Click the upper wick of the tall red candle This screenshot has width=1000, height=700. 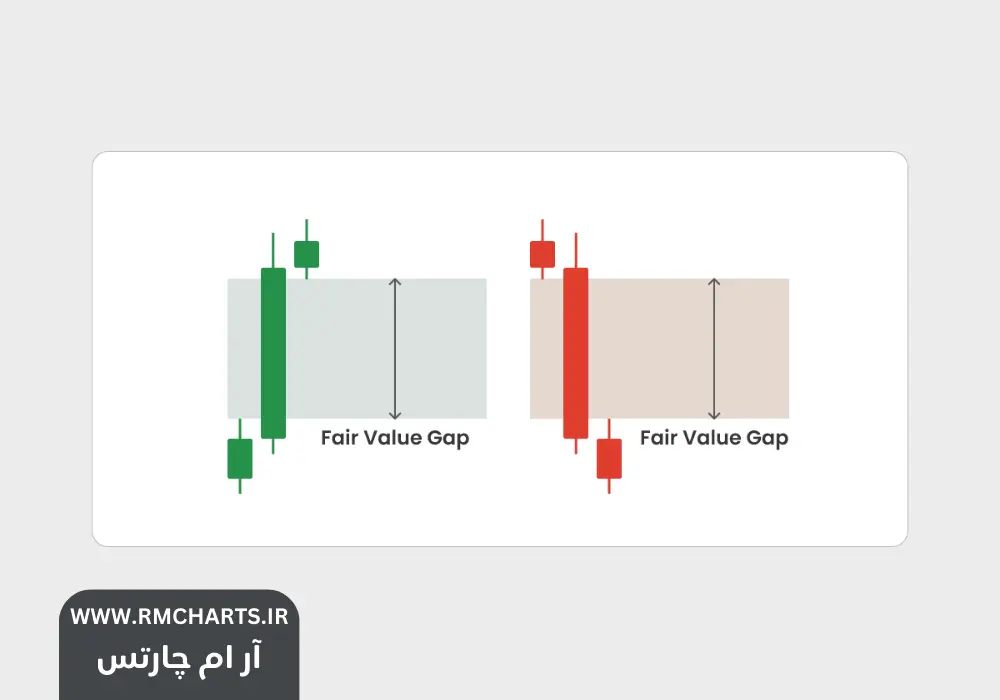pyautogui.click(x=575, y=250)
